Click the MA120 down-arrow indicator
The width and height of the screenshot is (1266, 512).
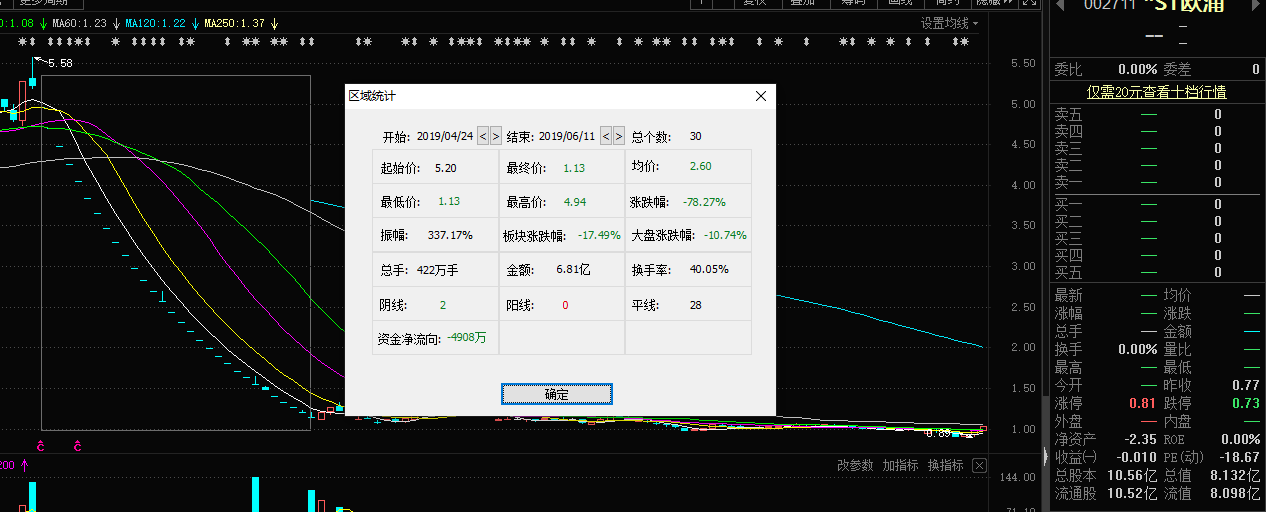point(194,23)
